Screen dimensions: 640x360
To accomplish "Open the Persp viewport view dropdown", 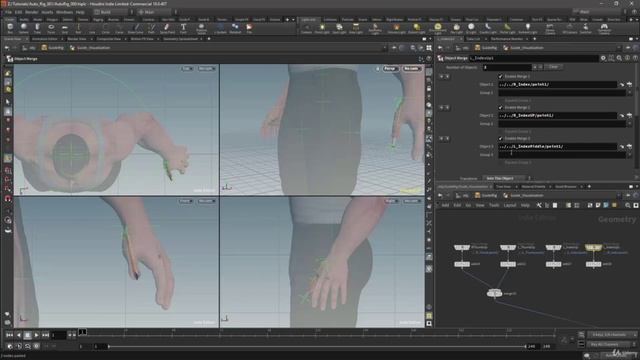I will coord(390,68).
